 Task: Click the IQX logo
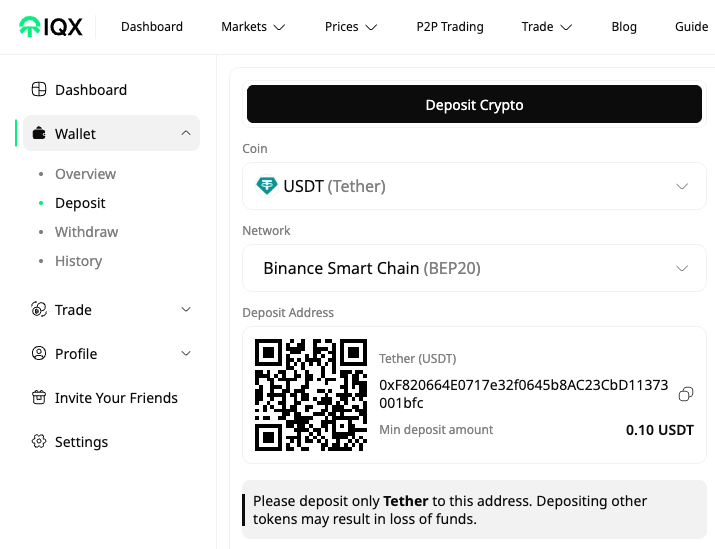tap(51, 26)
